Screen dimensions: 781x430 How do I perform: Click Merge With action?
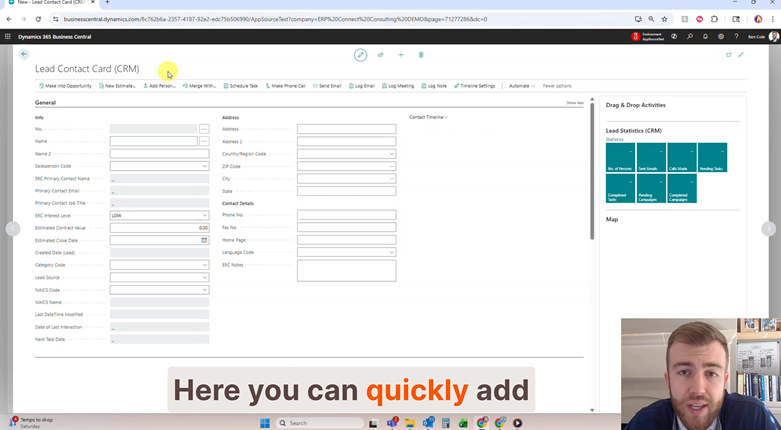(199, 86)
